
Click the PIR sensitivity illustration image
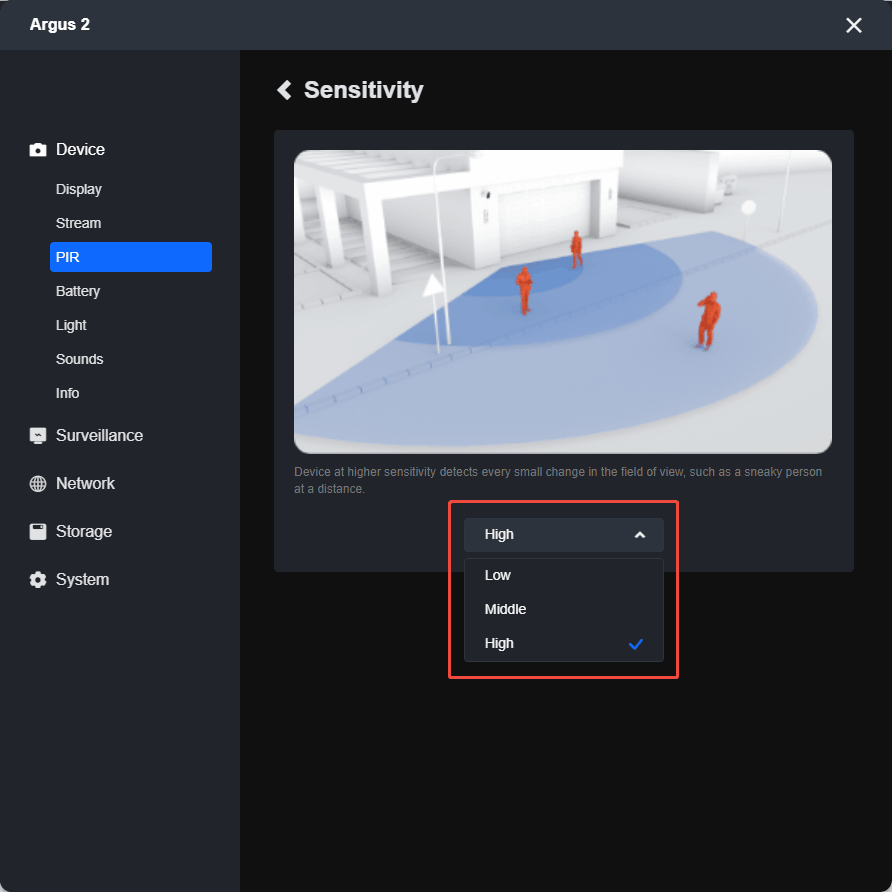pos(563,302)
